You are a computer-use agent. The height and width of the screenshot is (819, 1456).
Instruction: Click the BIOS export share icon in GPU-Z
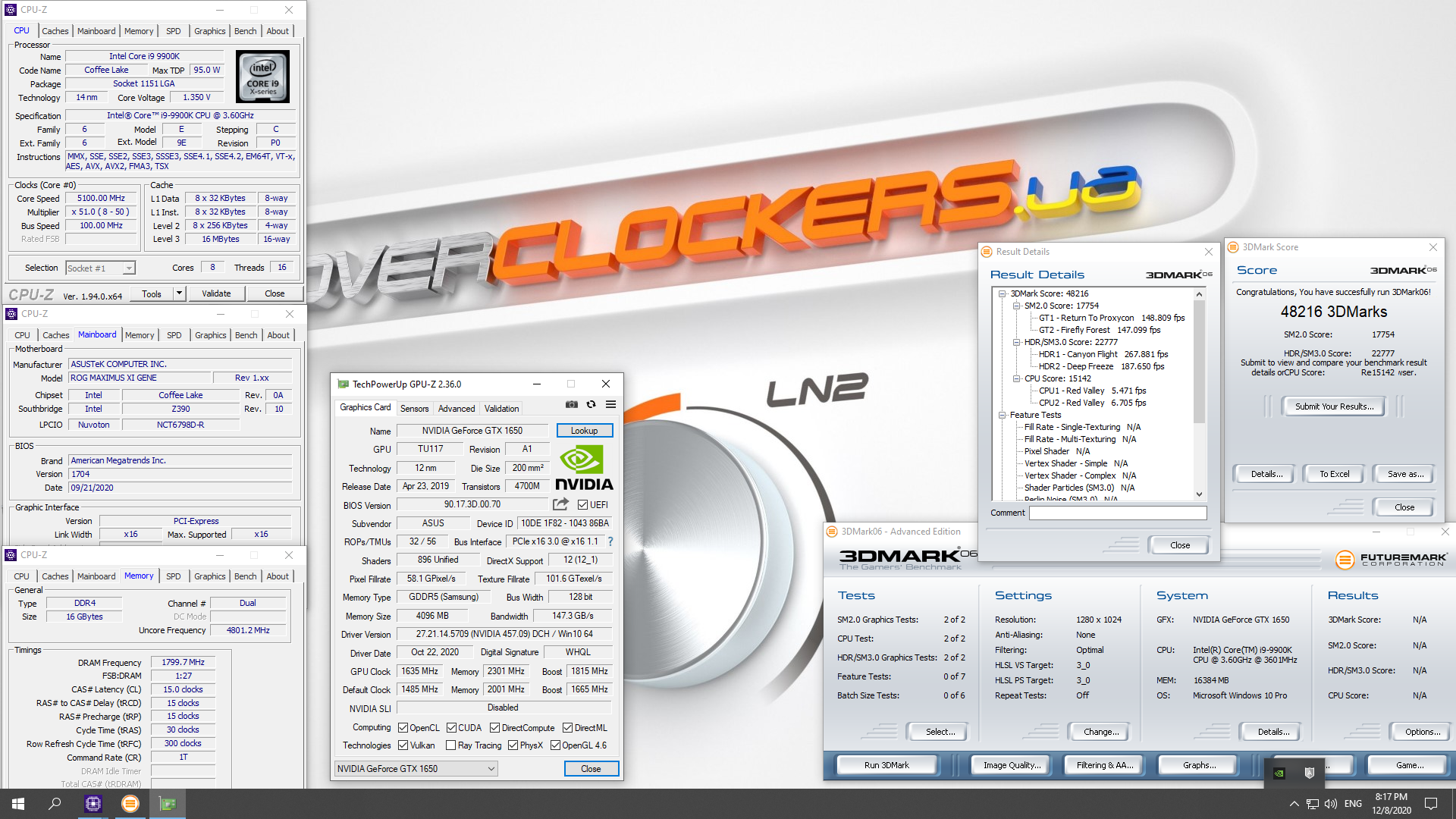pos(561,504)
